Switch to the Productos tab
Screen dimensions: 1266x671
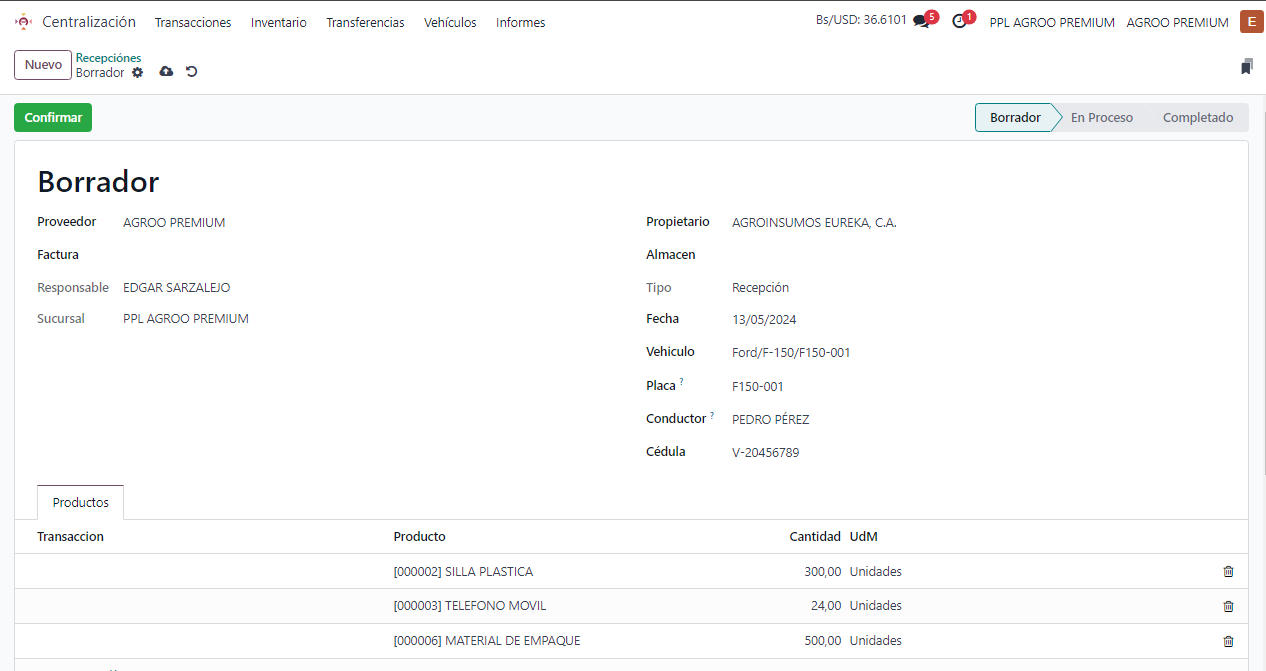coord(81,503)
